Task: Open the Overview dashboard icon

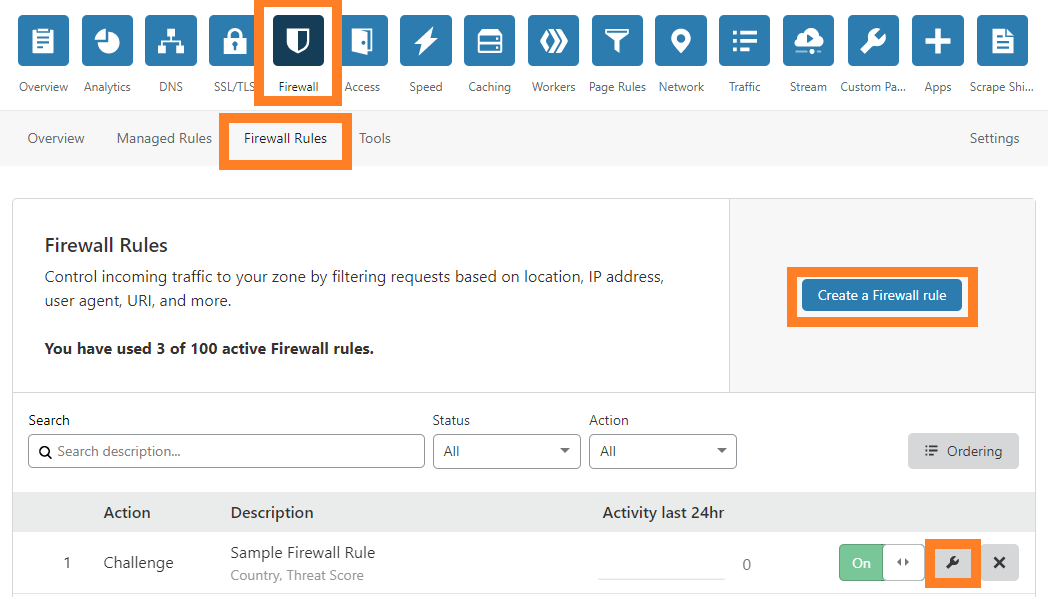Action: (x=42, y=40)
